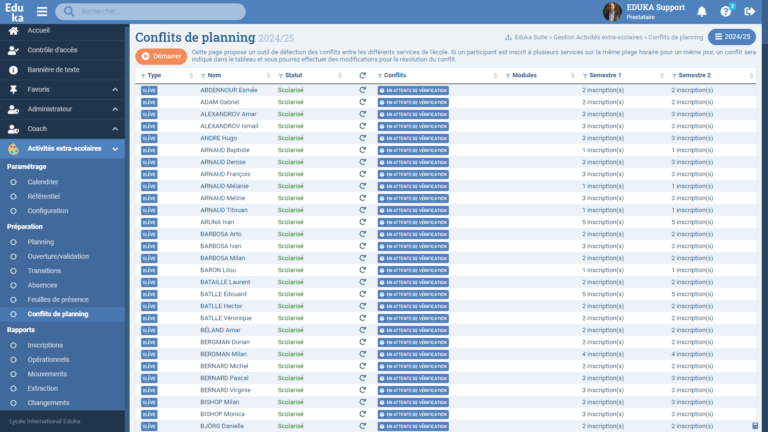Collapse the Activités extra-scolaires section
The image size is (768, 432).
click(x=115, y=148)
